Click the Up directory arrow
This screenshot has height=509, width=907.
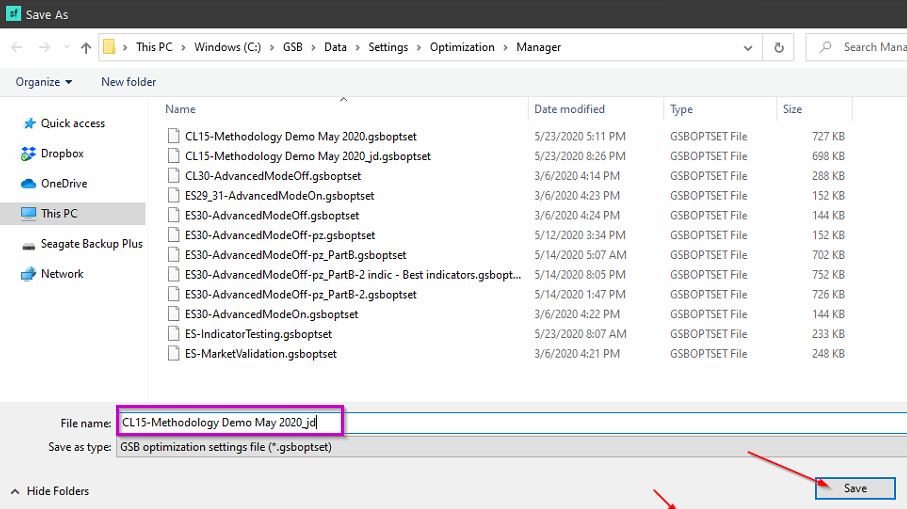[86, 47]
